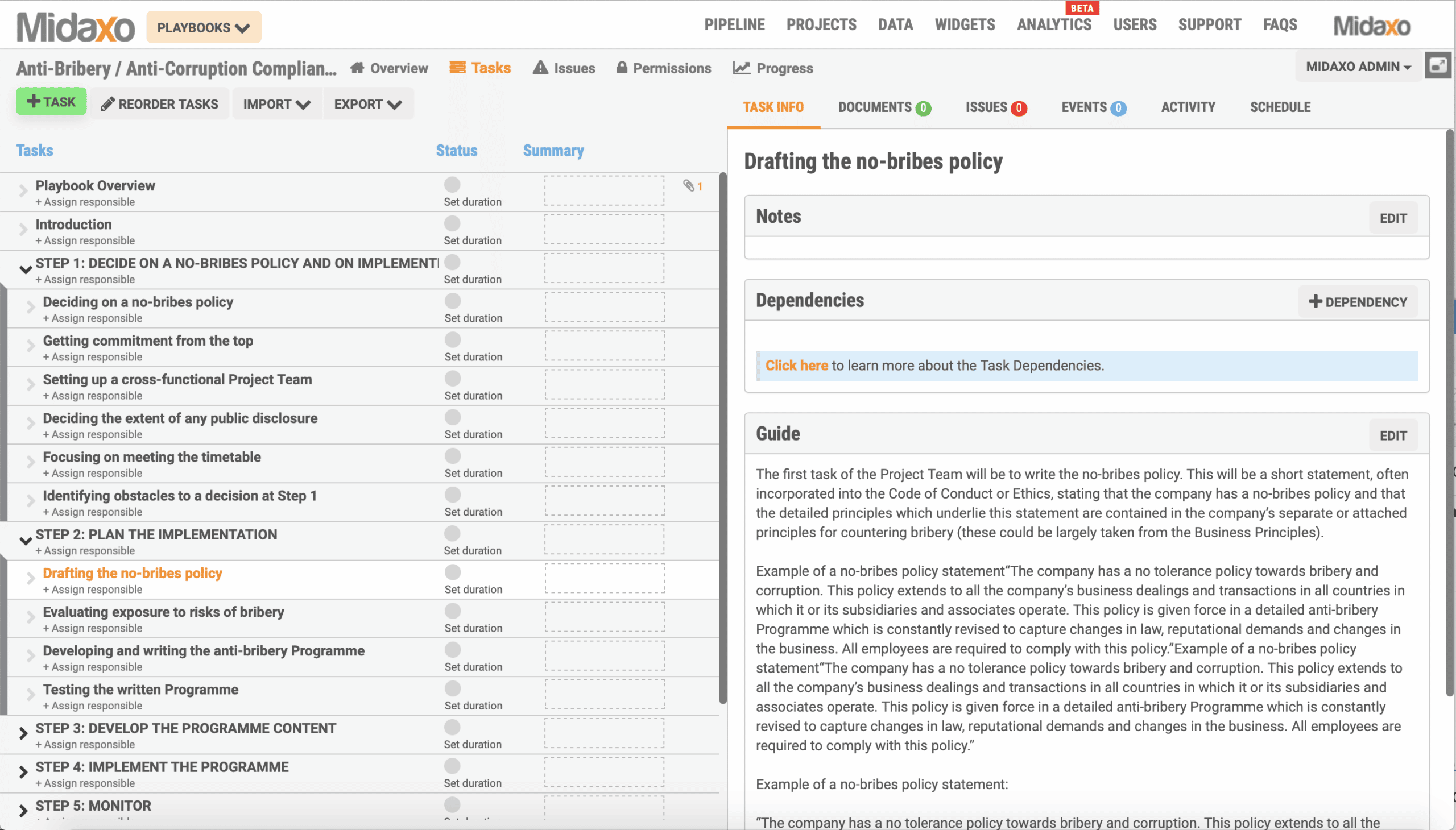Select task Developing and writing the anti-bribery Programme
This screenshot has height=830, width=1456.
204,650
